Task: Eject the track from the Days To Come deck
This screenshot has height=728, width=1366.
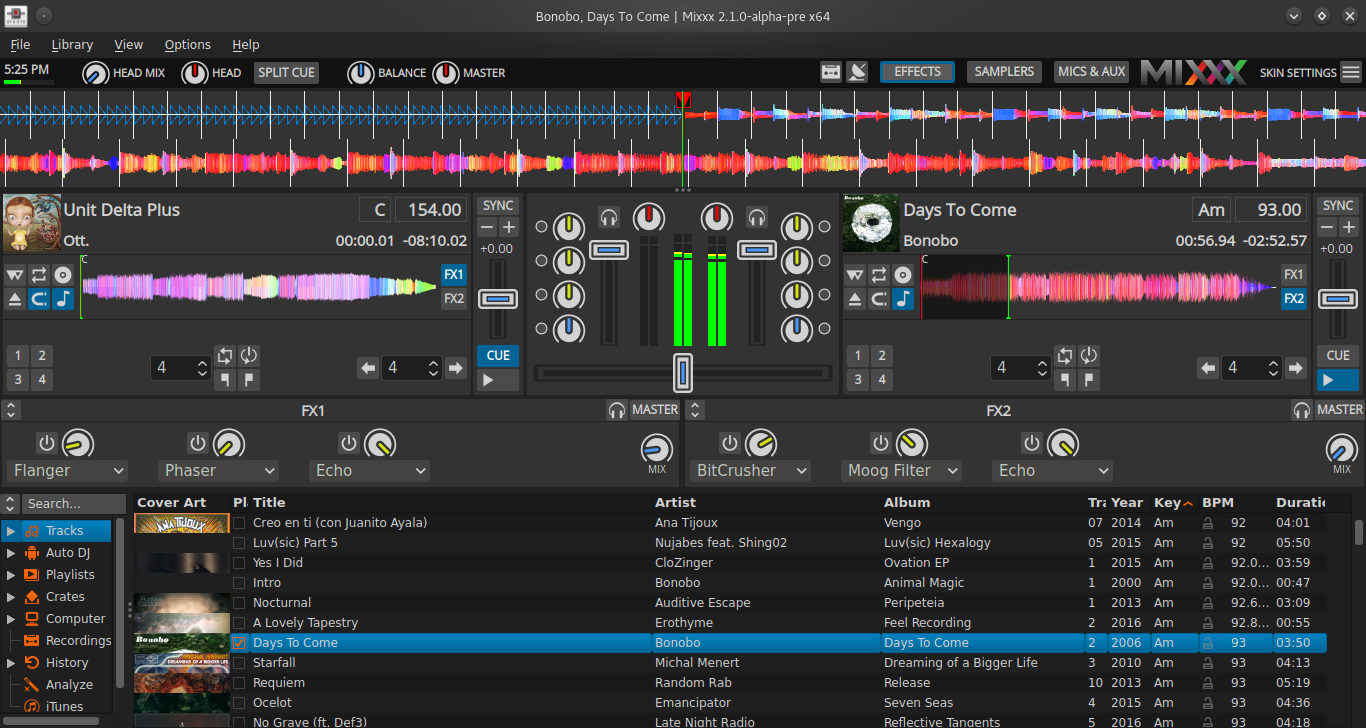Action: click(x=855, y=298)
